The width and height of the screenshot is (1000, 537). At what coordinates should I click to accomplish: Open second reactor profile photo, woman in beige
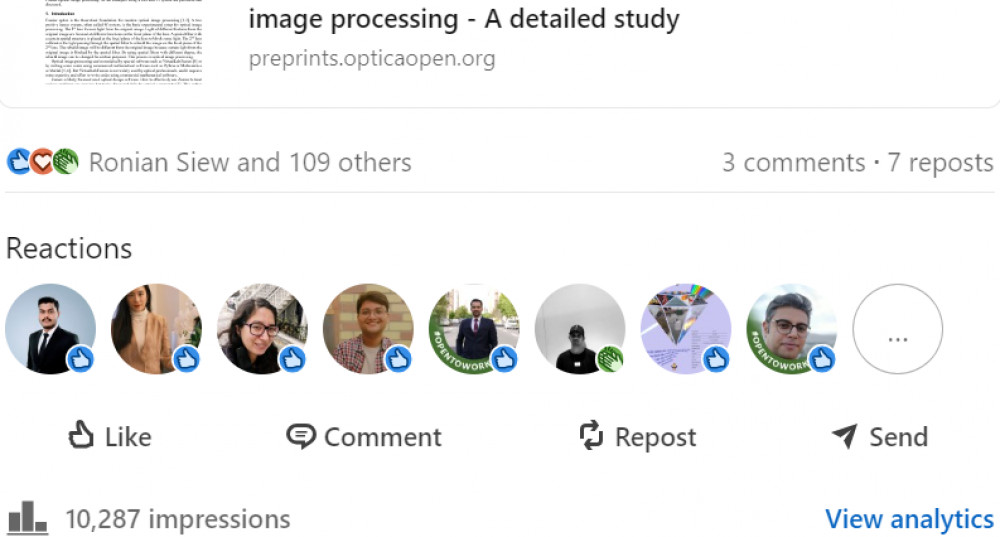[x=155, y=329]
